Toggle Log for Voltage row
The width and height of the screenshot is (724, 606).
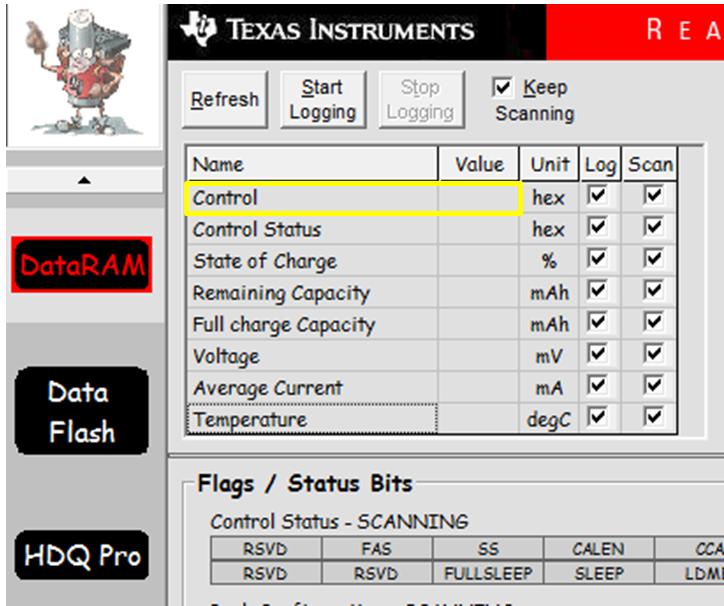click(x=597, y=353)
